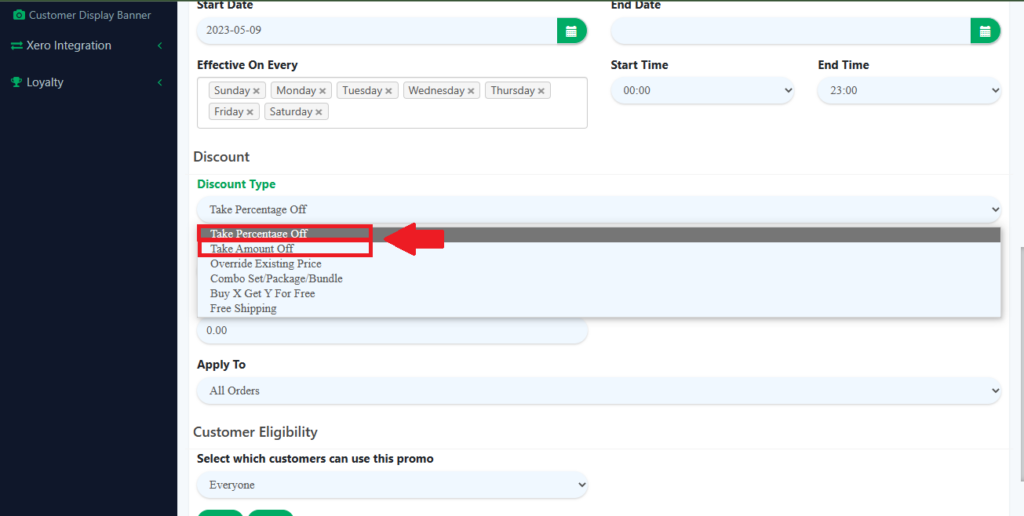Image resolution: width=1024 pixels, height=516 pixels.
Task: Click the Customer Display Banner camera icon
Action: tap(18, 15)
